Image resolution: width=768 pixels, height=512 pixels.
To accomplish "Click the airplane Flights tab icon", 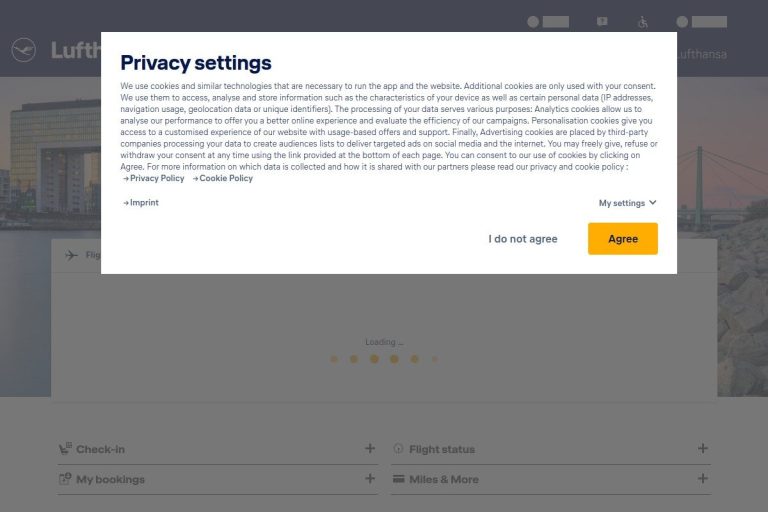I will point(71,255).
